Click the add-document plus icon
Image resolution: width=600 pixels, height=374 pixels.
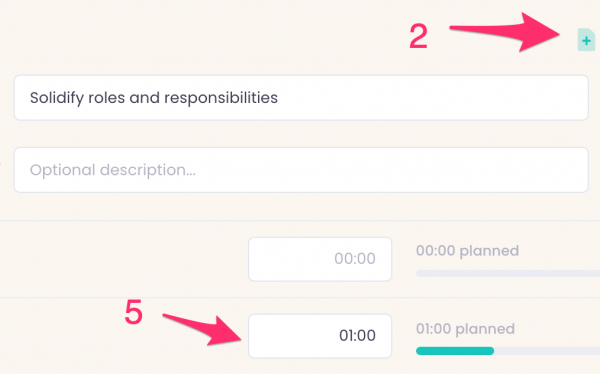586,40
